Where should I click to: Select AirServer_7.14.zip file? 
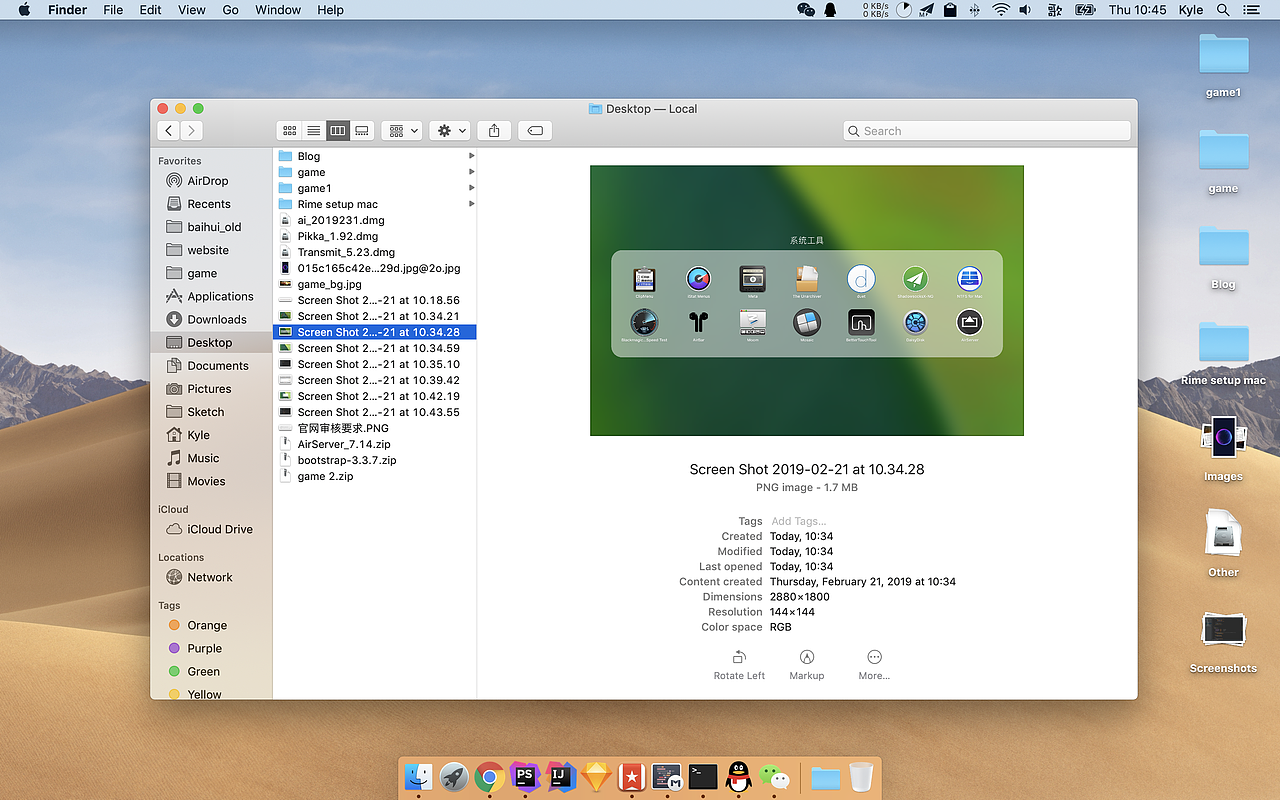tap(375, 444)
